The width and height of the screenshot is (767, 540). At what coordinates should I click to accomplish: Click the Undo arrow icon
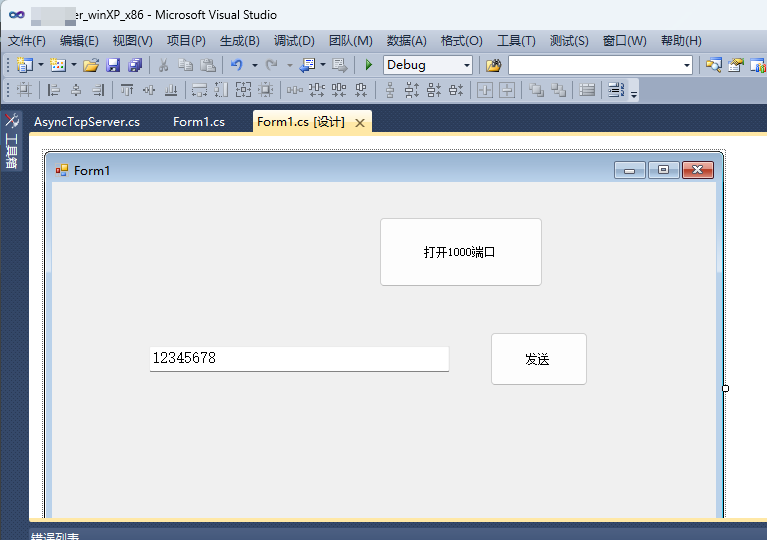(x=237, y=65)
